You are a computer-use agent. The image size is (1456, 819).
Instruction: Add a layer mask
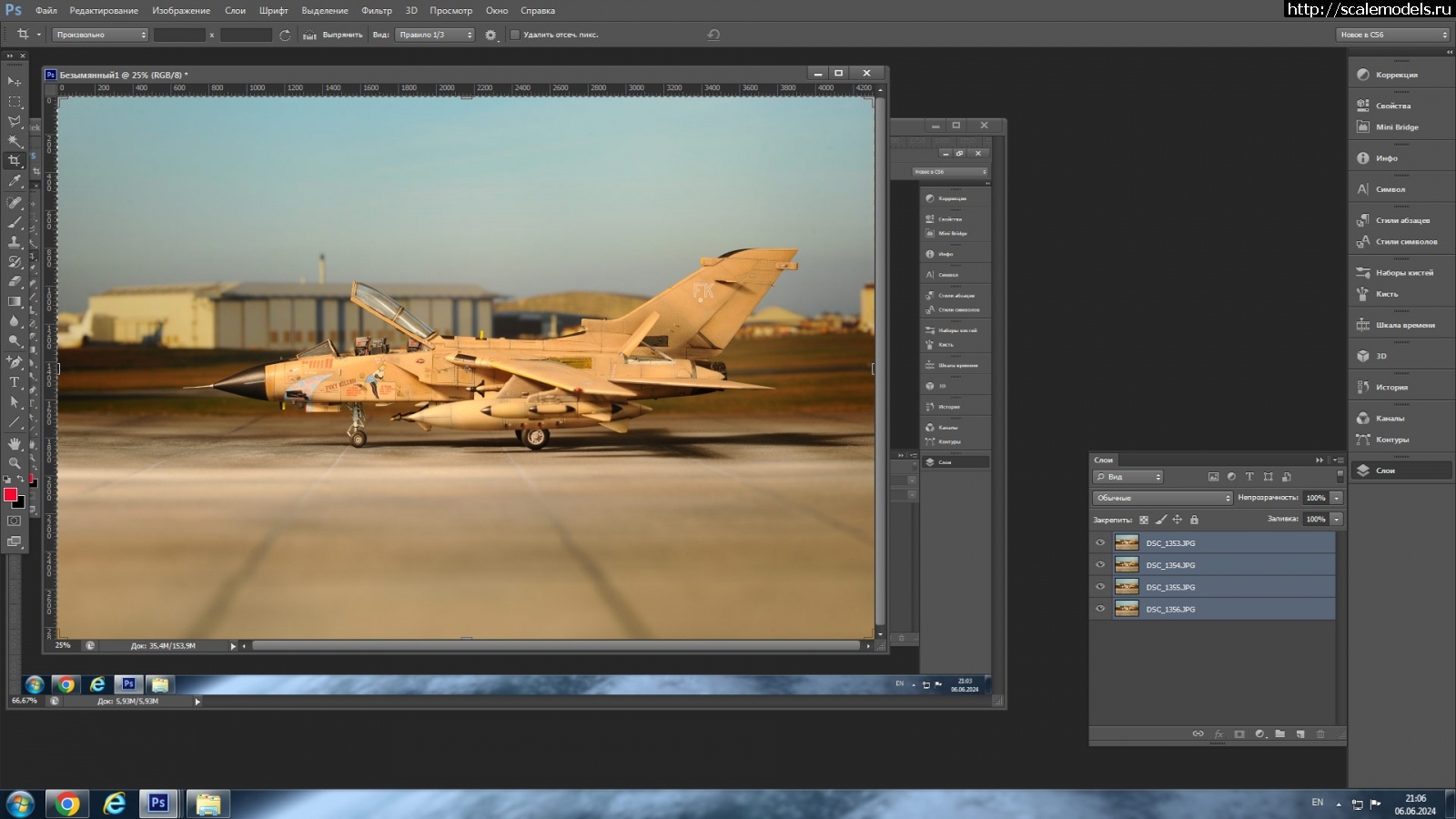[1239, 734]
